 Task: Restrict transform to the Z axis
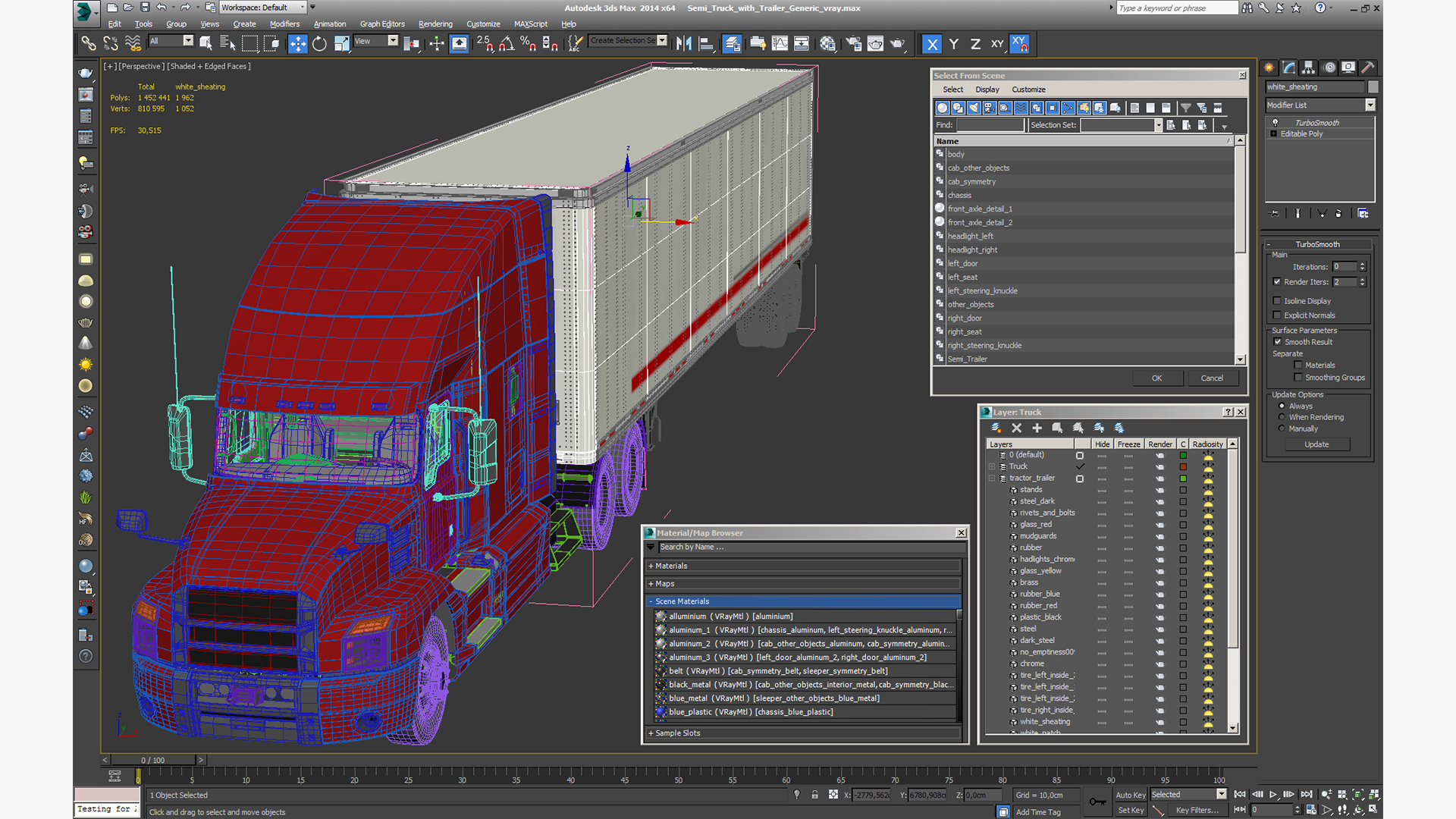(975, 44)
